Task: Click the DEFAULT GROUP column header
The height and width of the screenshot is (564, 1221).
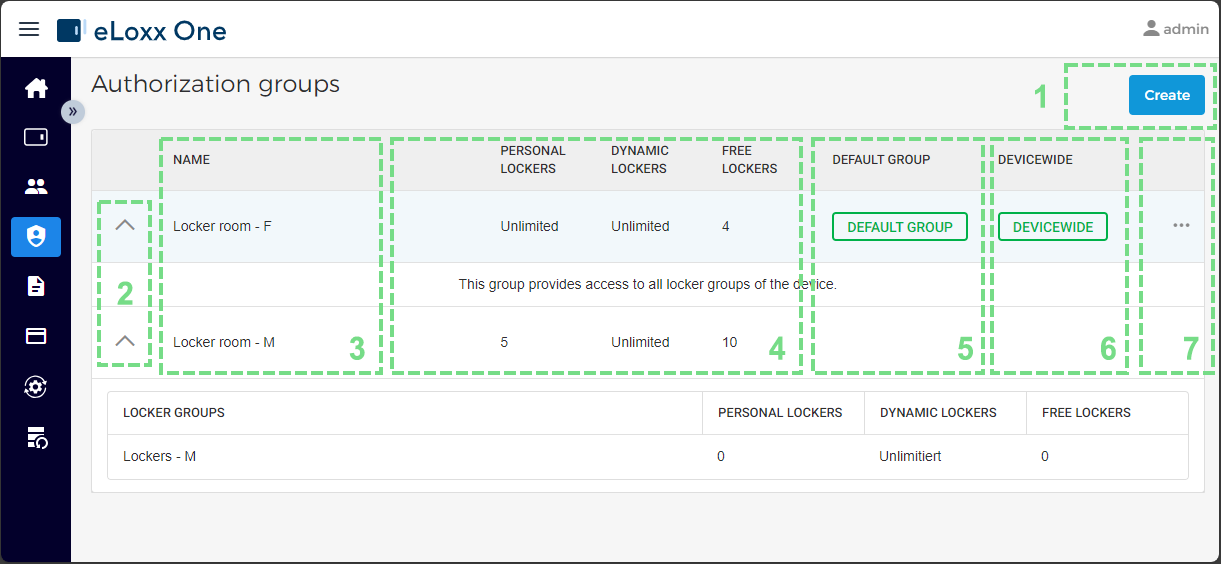Action: coord(881,160)
